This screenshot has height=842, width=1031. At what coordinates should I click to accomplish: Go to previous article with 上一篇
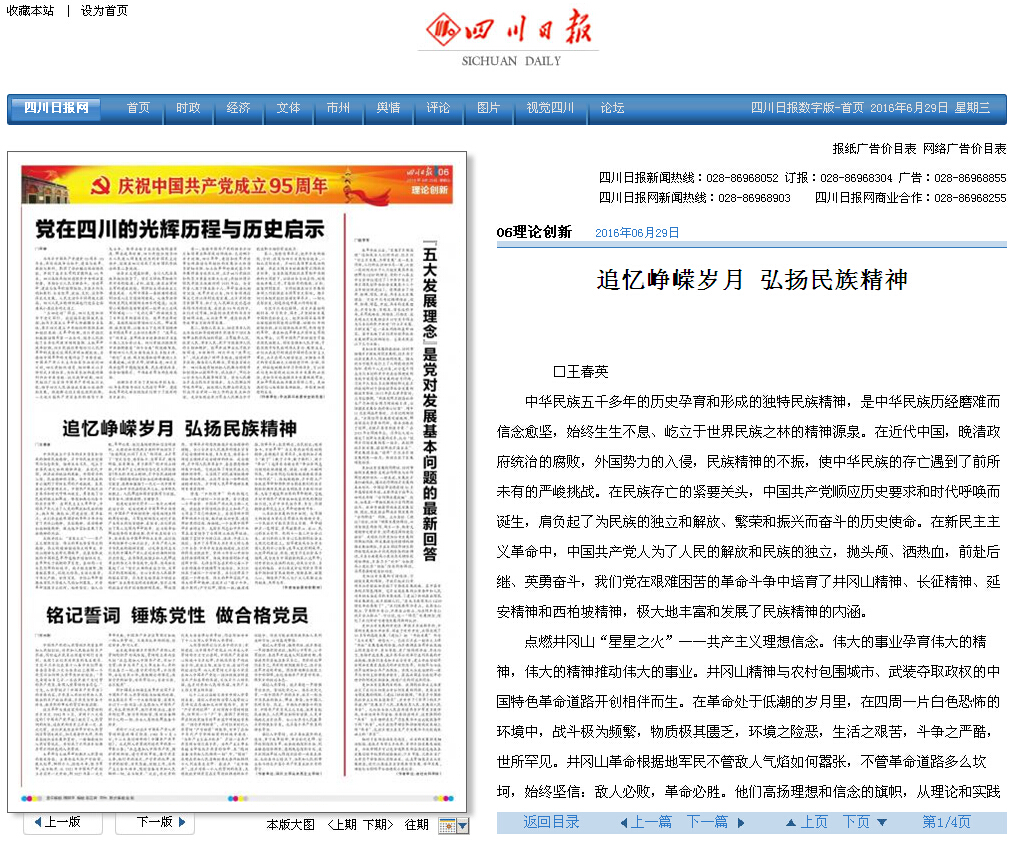pos(646,822)
